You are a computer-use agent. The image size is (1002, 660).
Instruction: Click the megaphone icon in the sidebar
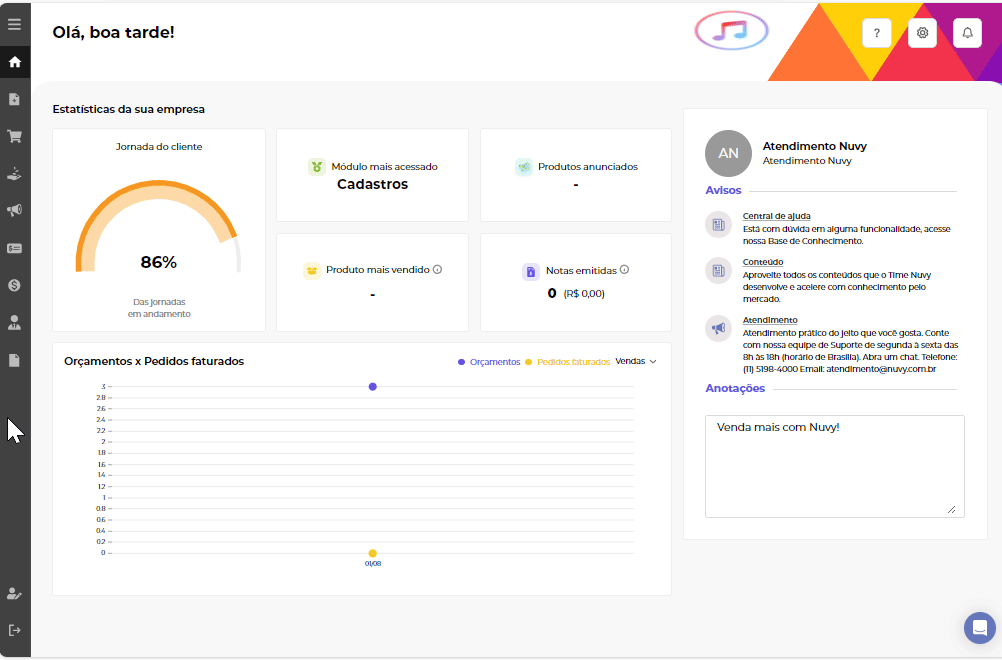pos(14,210)
